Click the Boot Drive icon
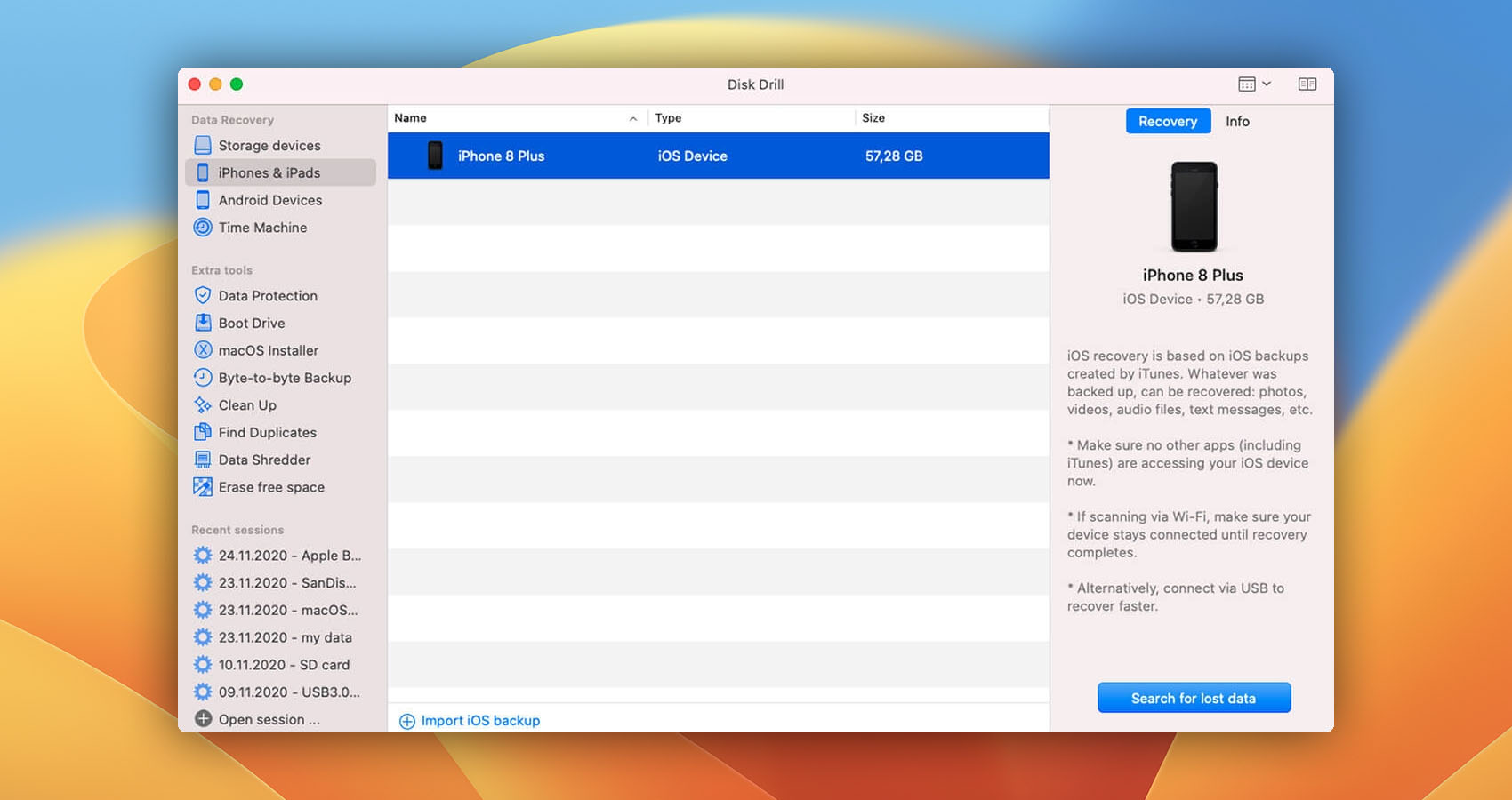1512x800 pixels. click(203, 323)
